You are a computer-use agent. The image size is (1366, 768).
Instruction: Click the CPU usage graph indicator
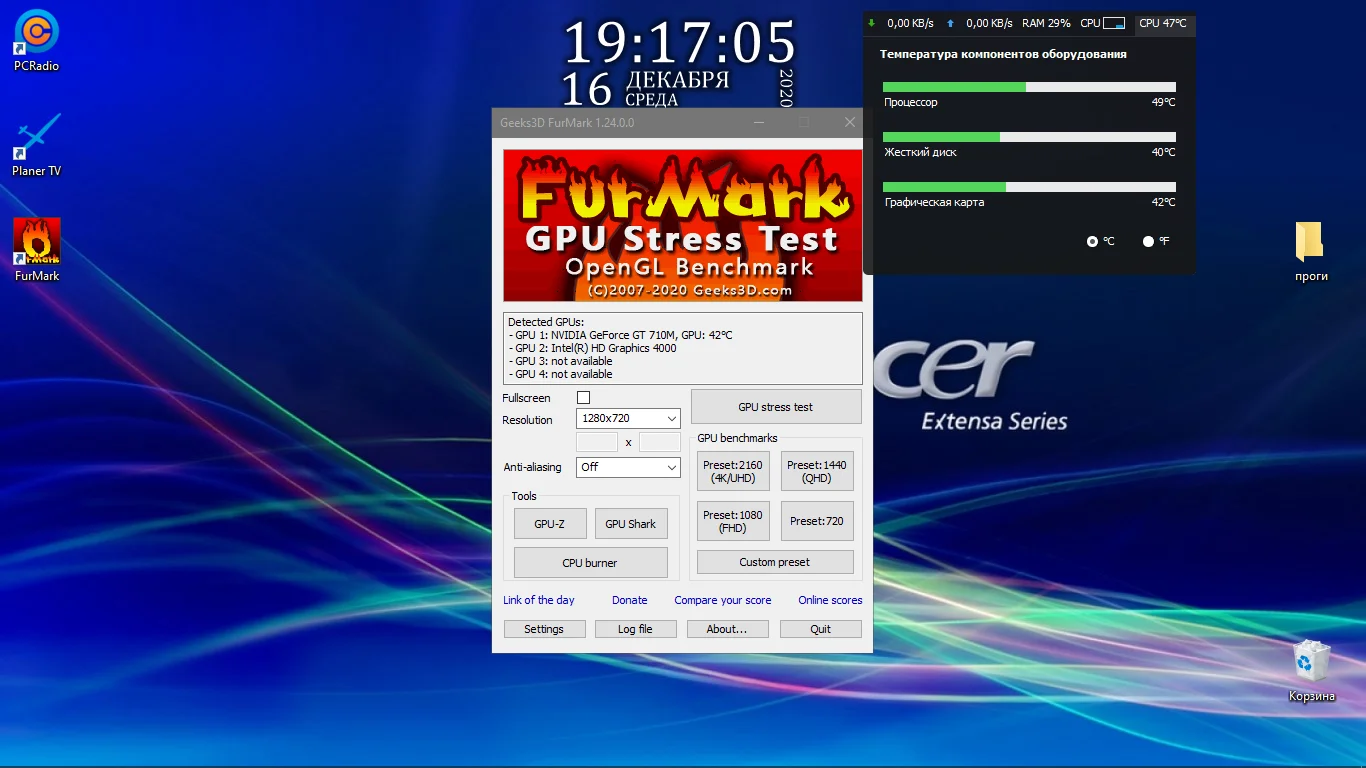(1114, 23)
